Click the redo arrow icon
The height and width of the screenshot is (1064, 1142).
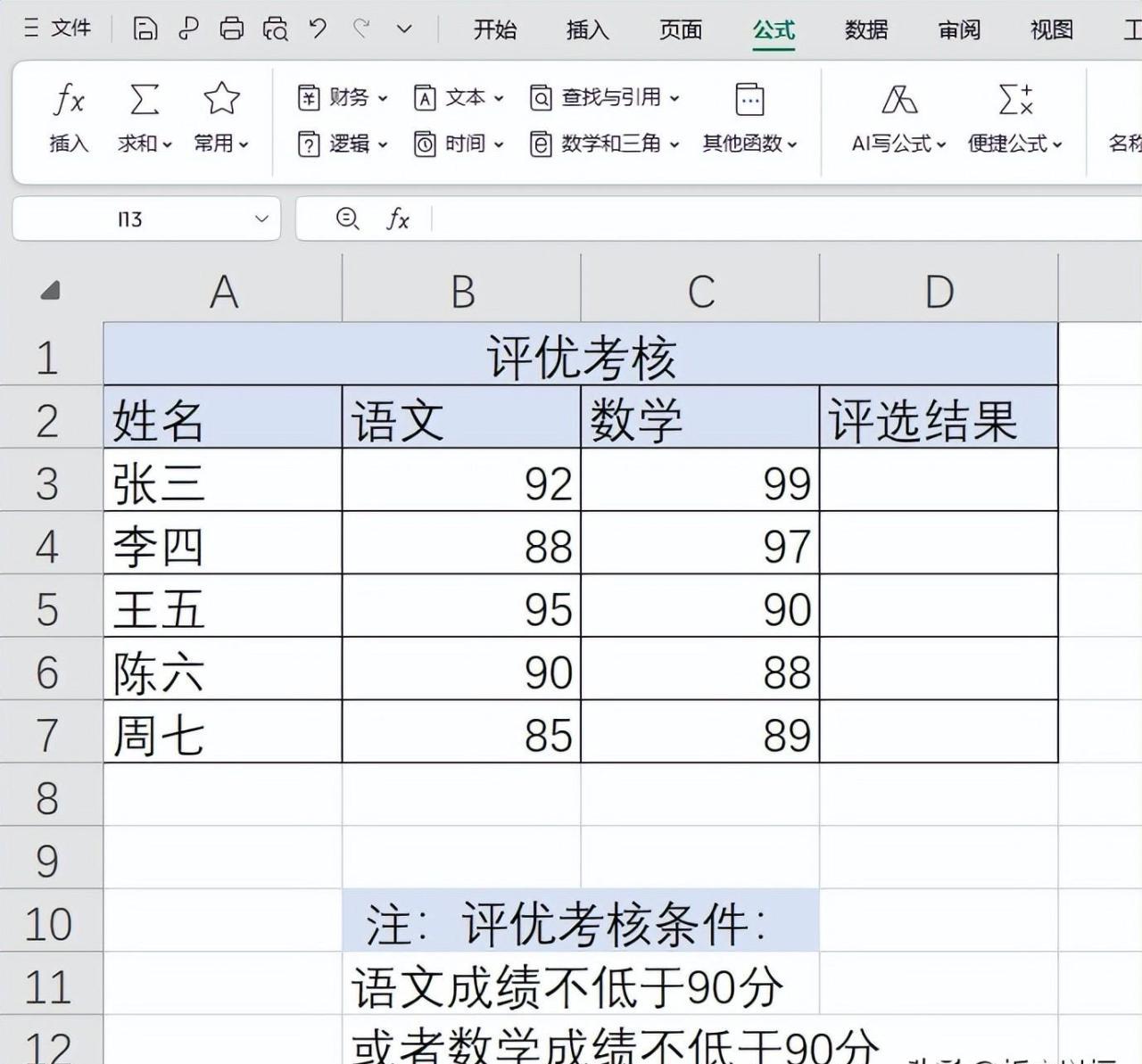(x=361, y=29)
